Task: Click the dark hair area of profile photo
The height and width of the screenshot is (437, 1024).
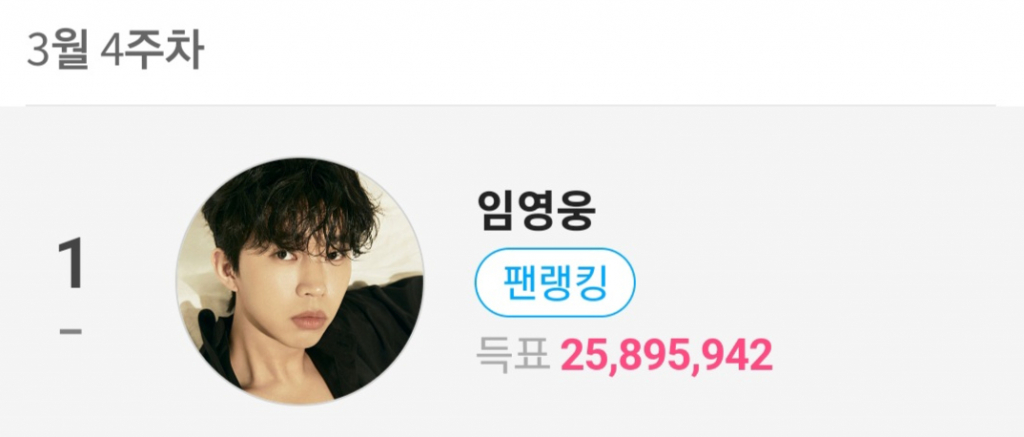Action: [287, 202]
